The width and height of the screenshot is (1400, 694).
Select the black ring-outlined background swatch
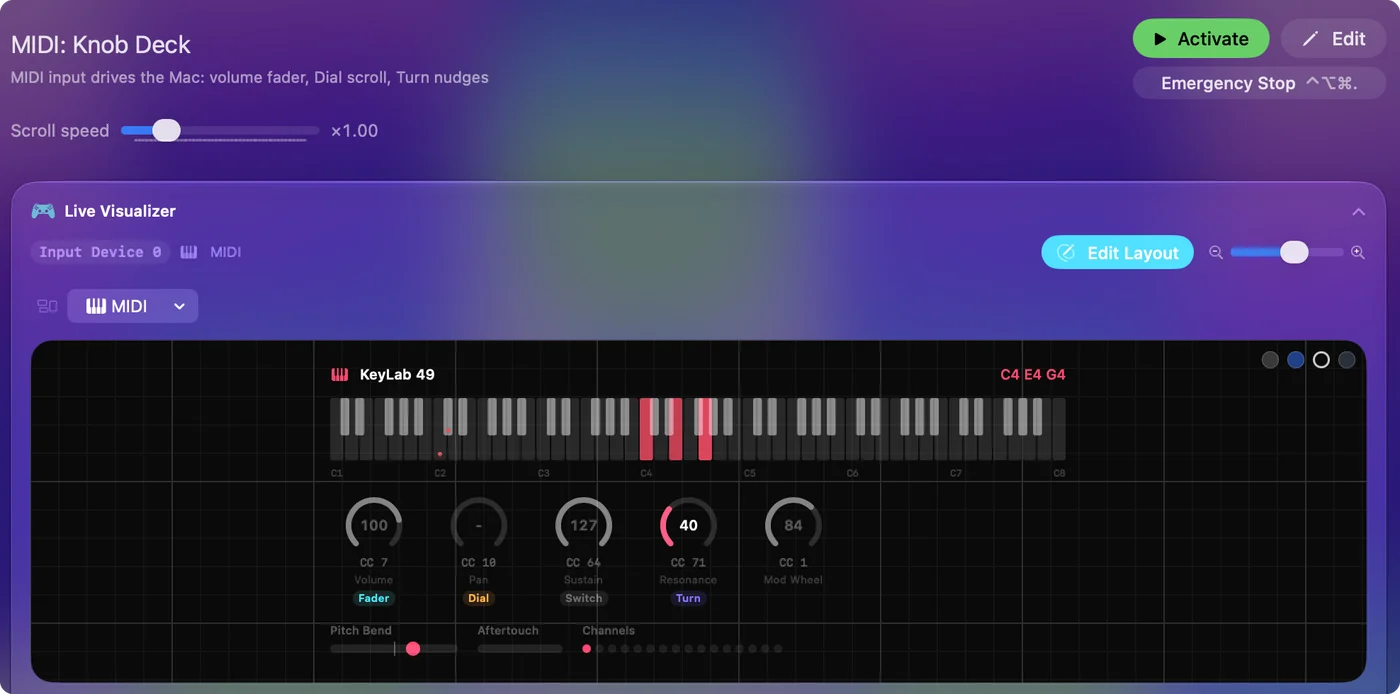pos(1321,360)
